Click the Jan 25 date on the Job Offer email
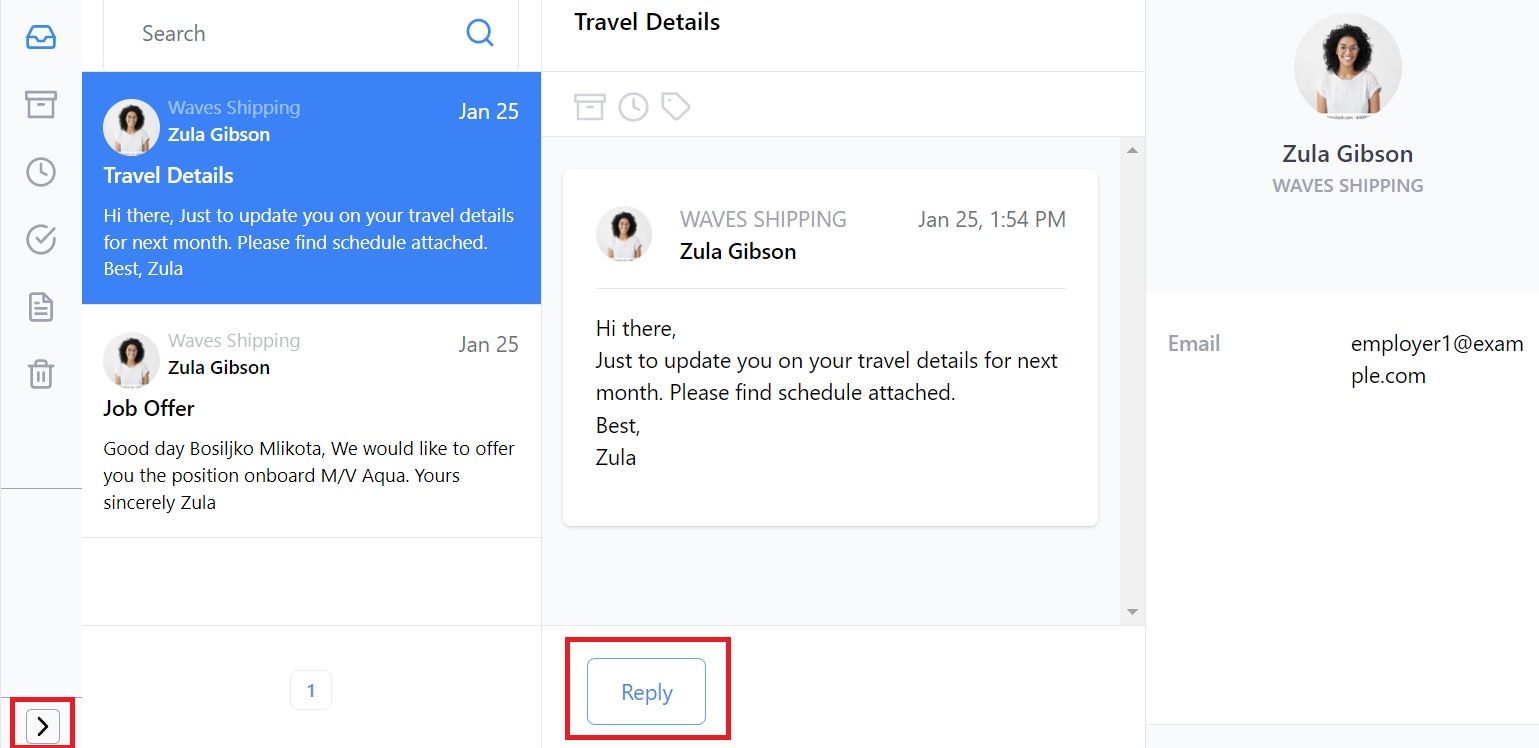This screenshot has height=748, width=1539. [x=489, y=345]
